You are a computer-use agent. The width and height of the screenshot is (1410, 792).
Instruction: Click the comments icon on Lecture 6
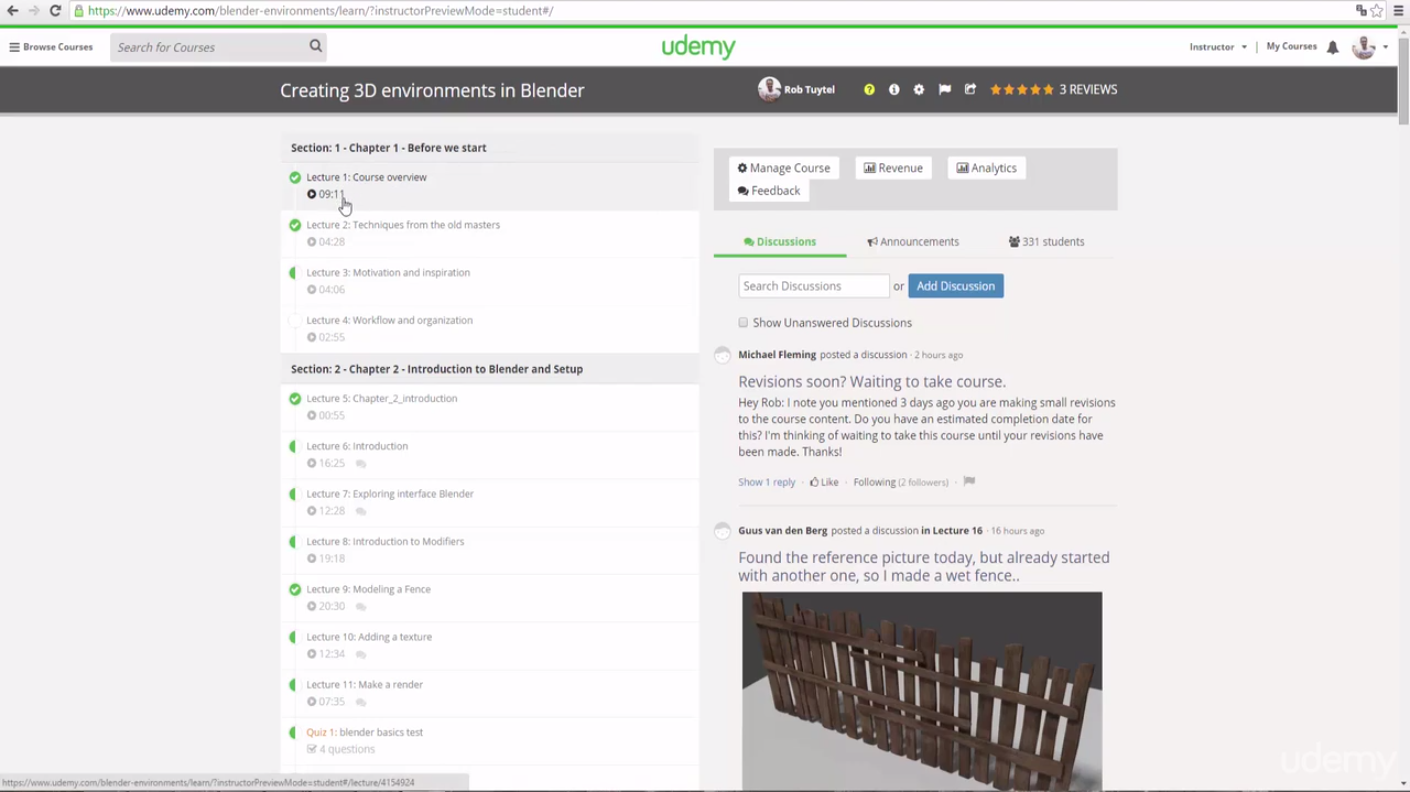tap(361, 464)
